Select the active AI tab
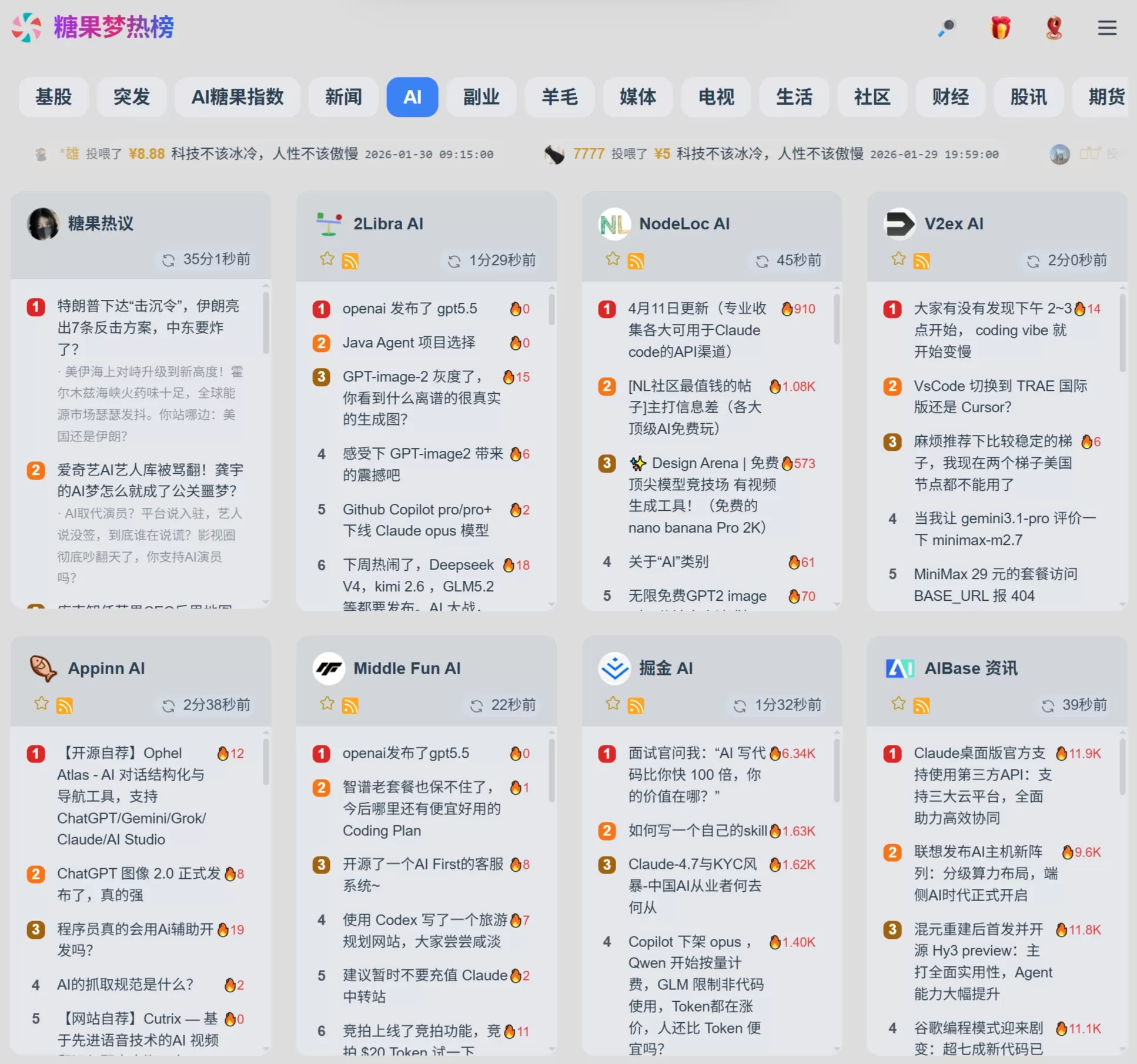The width and height of the screenshot is (1137, 1064). [x=412, y=97]
